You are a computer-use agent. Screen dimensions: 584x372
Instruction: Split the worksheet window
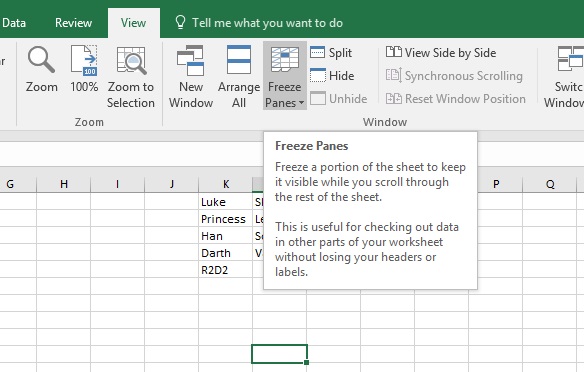(x=331, y=53)
